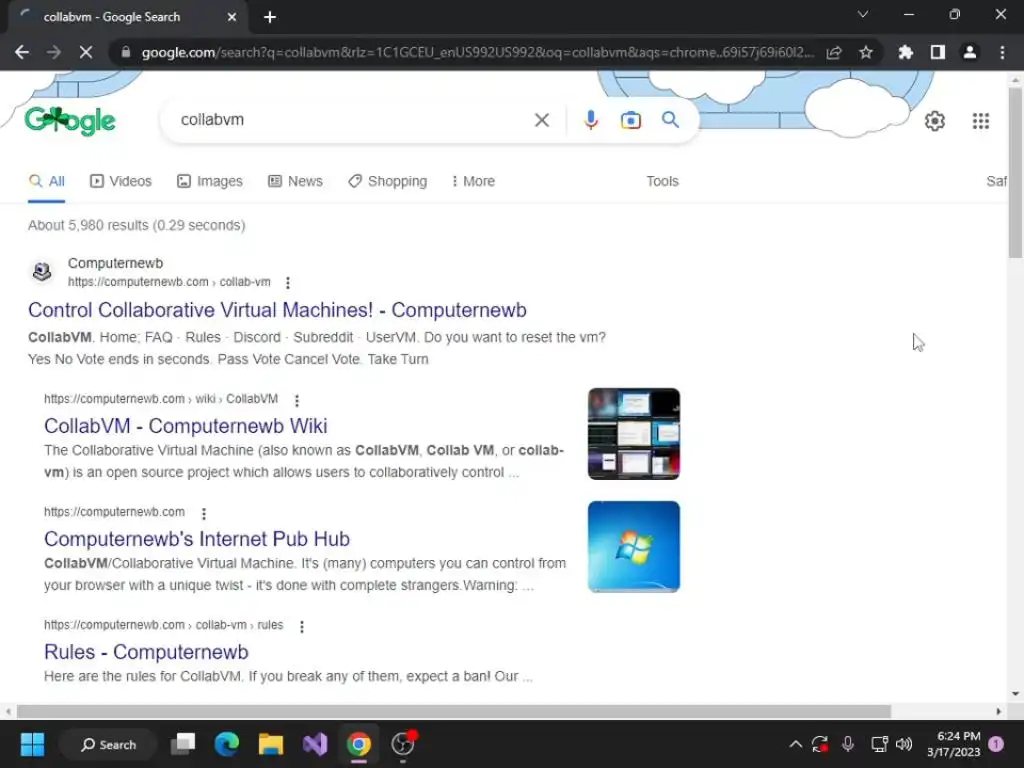The image size is (1024, 768).
Task: Start a voice search with microphone
Action: pyautogui.click(x=591, y=120)
